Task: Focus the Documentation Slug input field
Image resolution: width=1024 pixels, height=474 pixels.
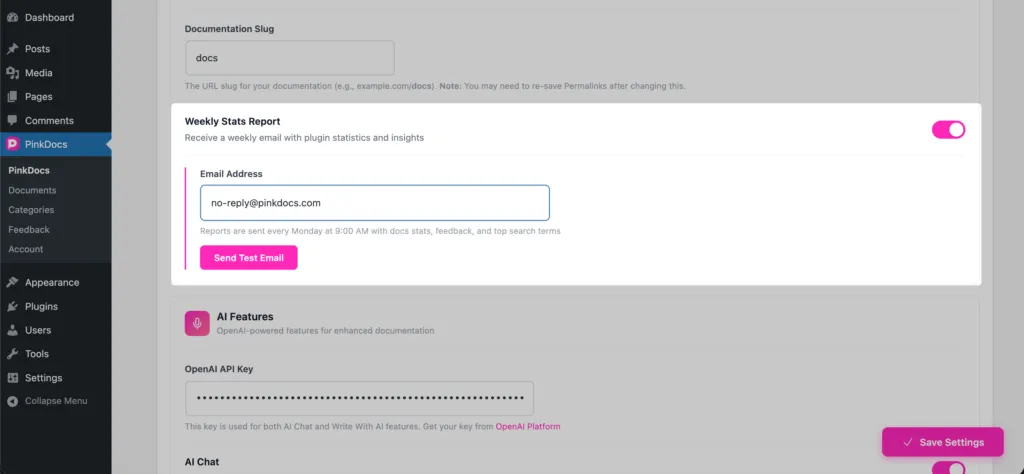Action: [x=289, y=58]
